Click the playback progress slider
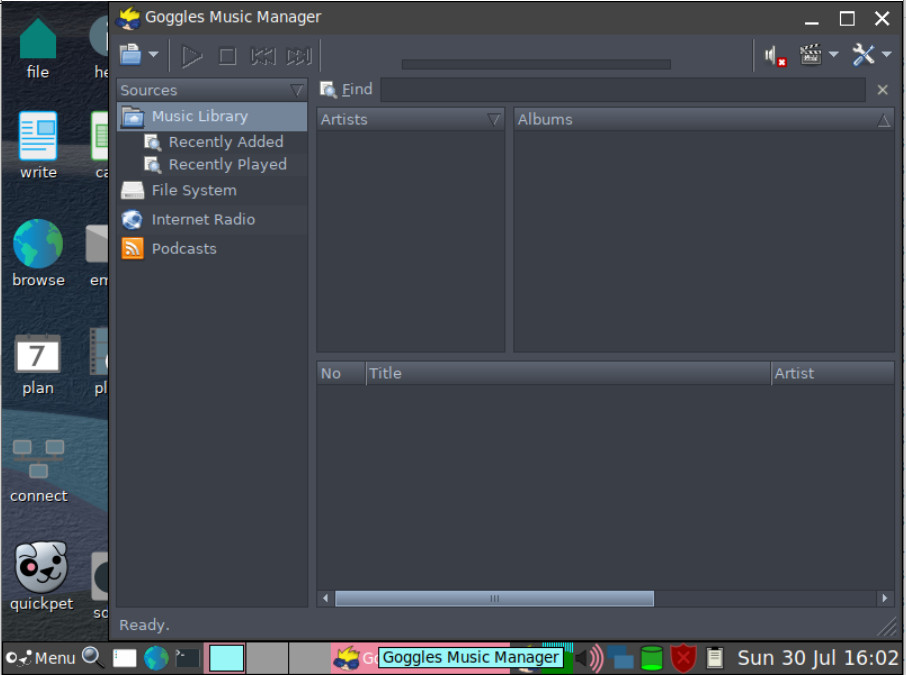 click(x=536, y=64)
